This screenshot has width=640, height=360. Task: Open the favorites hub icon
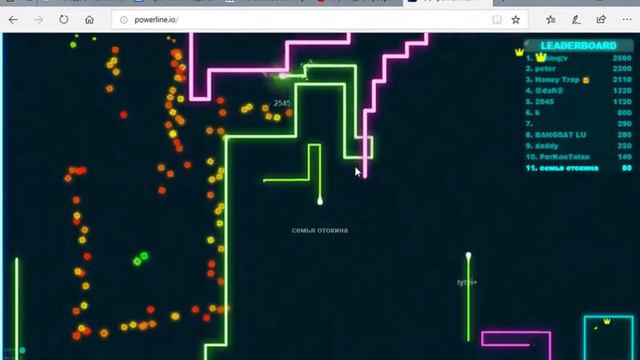click(x=551, y=20)
